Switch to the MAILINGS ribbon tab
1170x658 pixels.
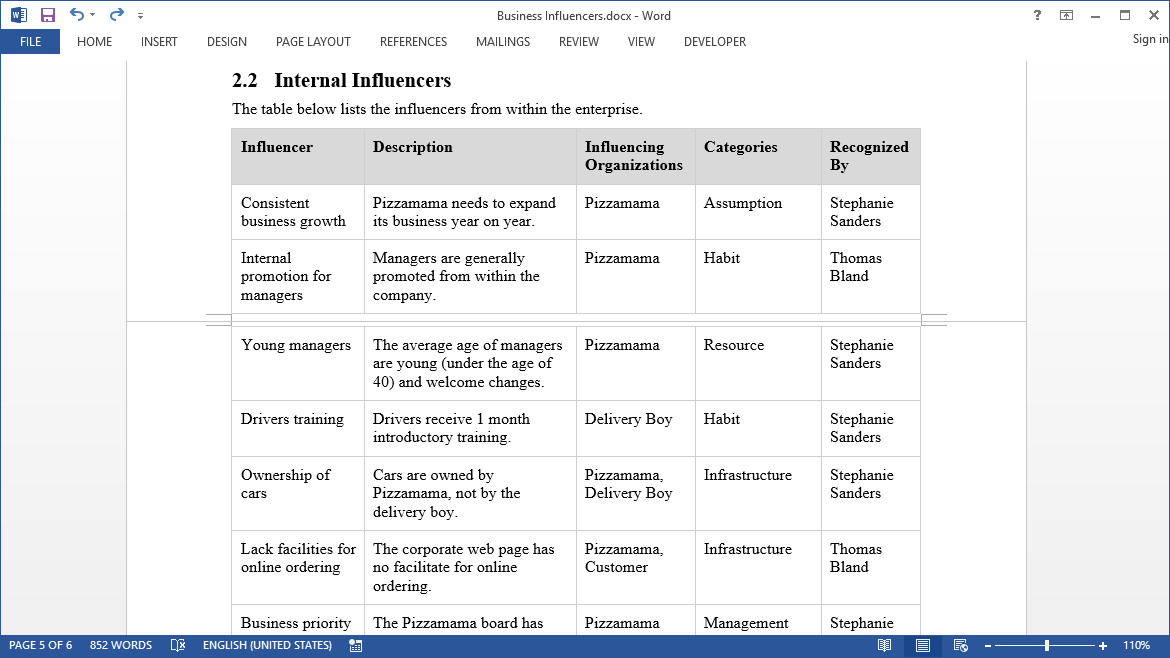coord(502,42)
